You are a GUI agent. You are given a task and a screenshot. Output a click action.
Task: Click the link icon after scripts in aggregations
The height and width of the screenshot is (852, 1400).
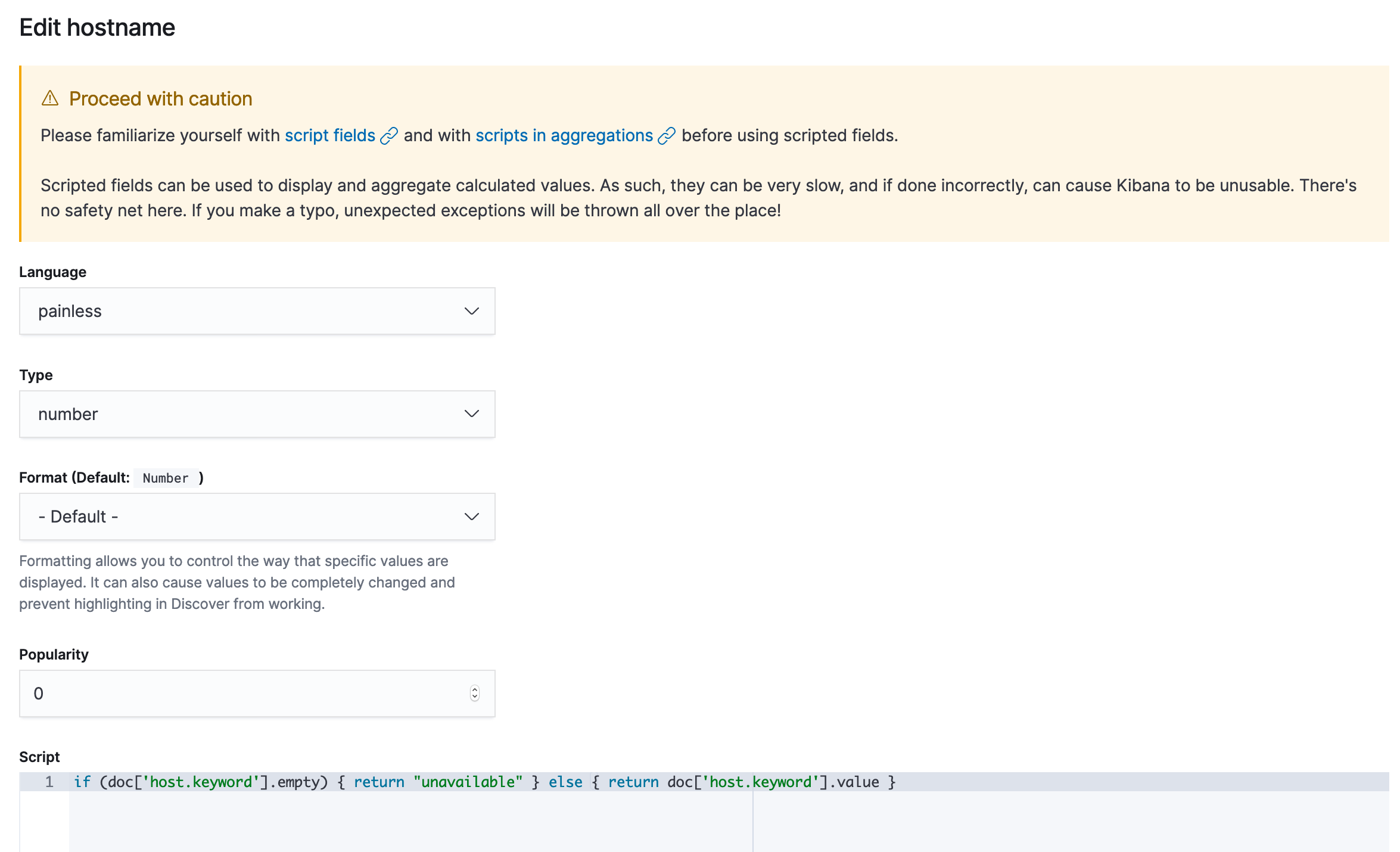(666, 136)
